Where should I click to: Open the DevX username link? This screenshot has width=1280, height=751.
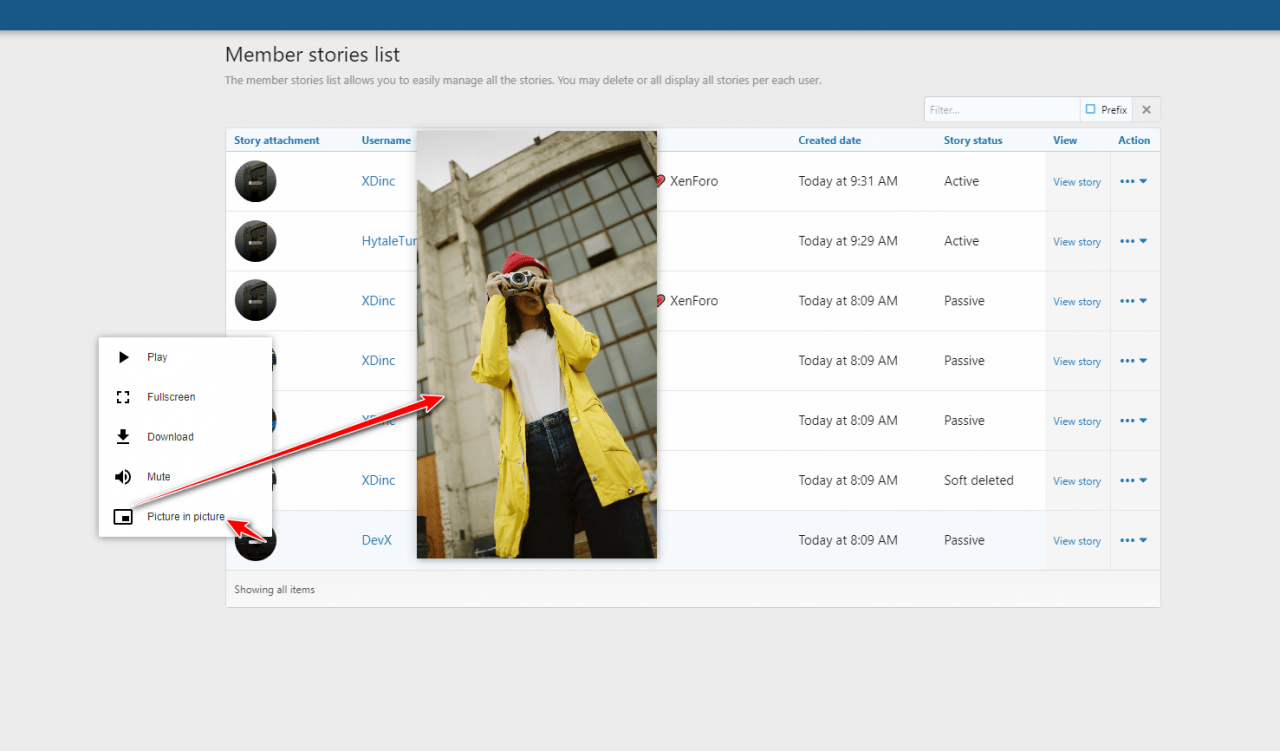(376, 540)
